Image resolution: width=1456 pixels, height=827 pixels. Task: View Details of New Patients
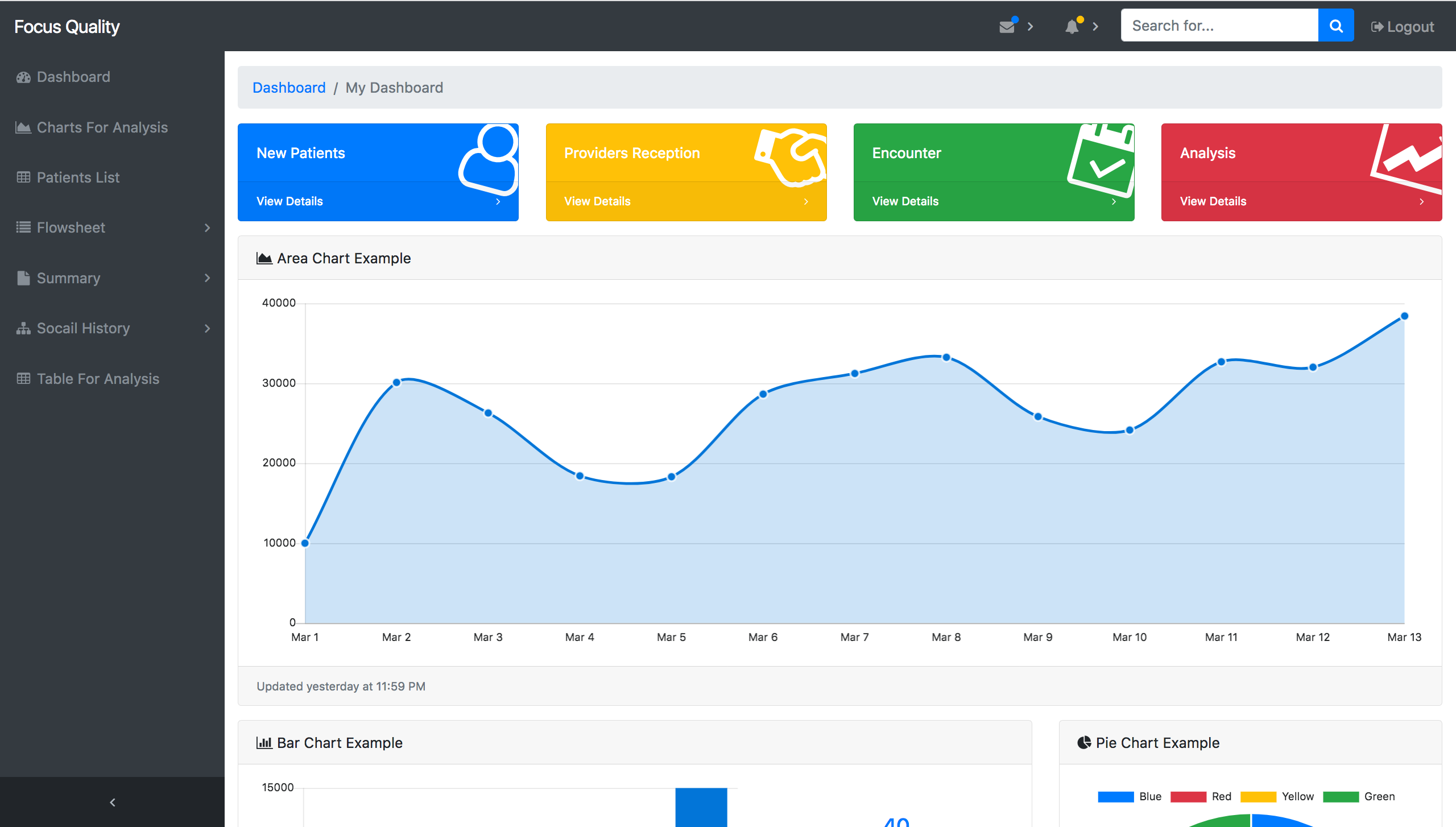point(289,201)
